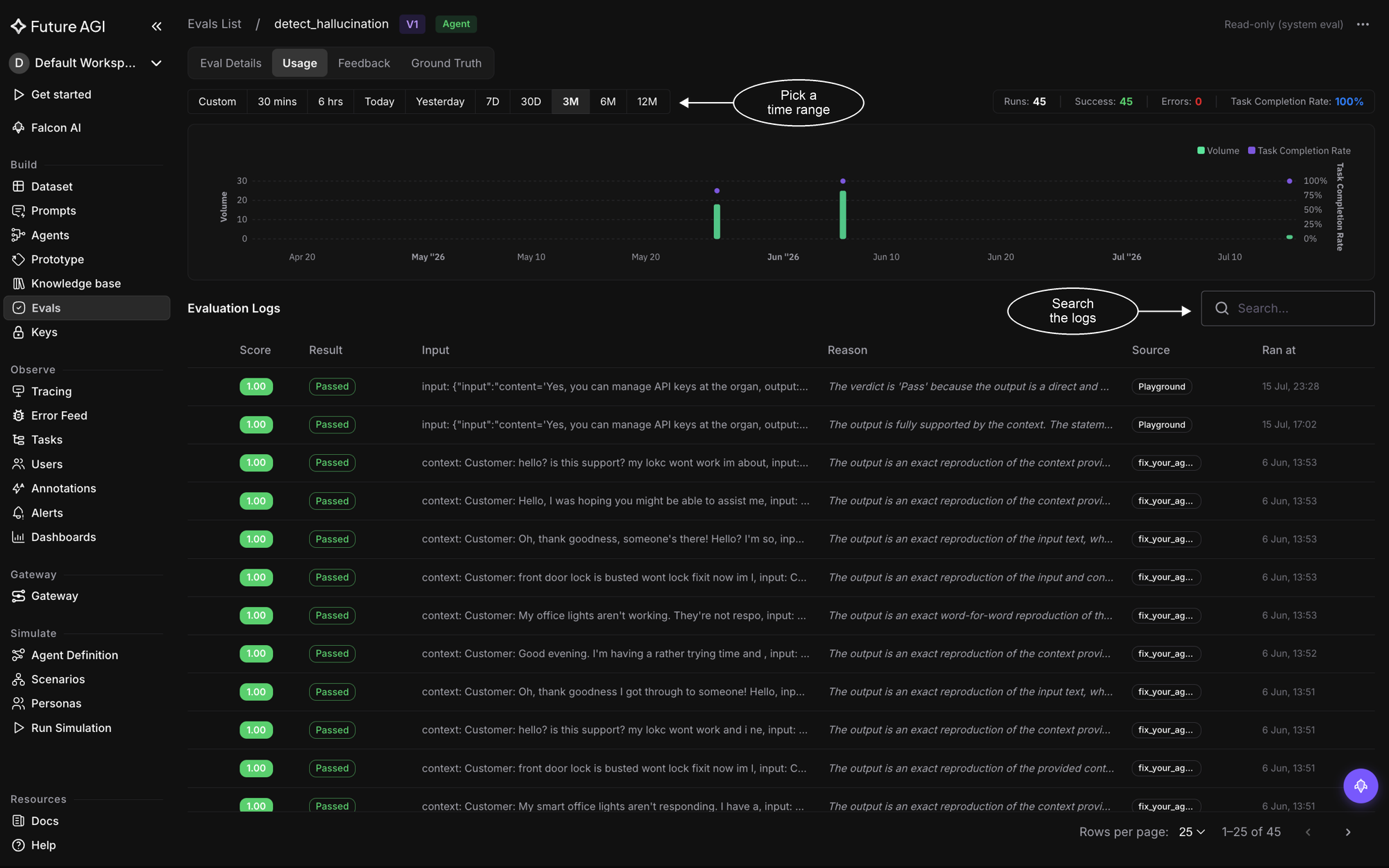This screenshot has height=868, width=1389.
Task: Click Playground source in 17:02 row
Action: tap(1161, 424)
